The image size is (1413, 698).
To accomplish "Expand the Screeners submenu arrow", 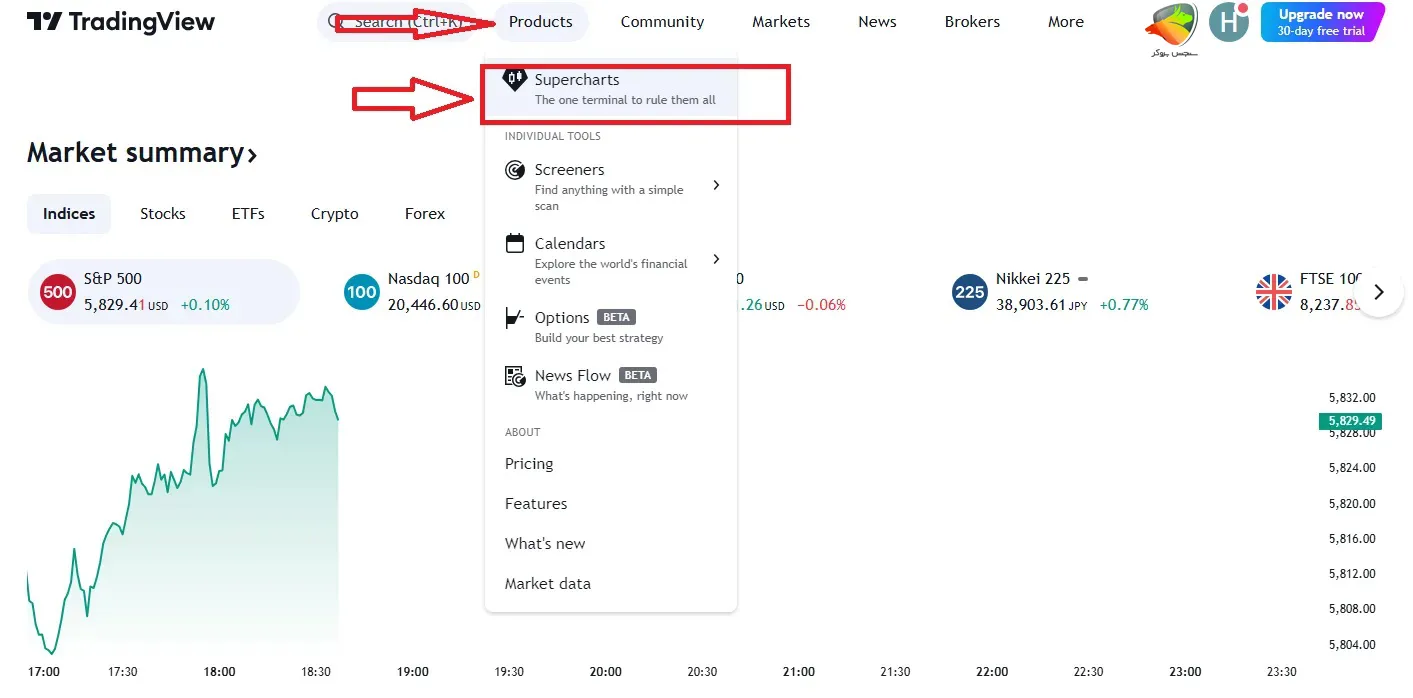I will point(716,185).
